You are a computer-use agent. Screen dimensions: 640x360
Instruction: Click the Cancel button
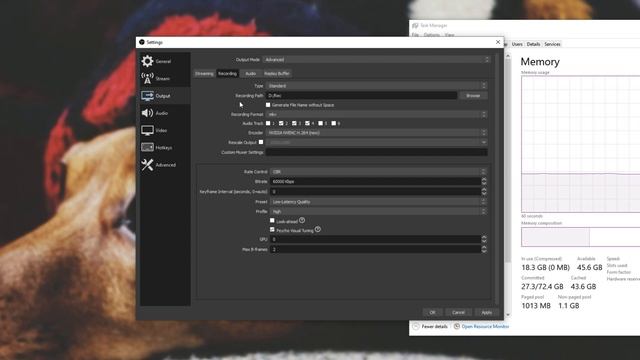coord(458,312)
